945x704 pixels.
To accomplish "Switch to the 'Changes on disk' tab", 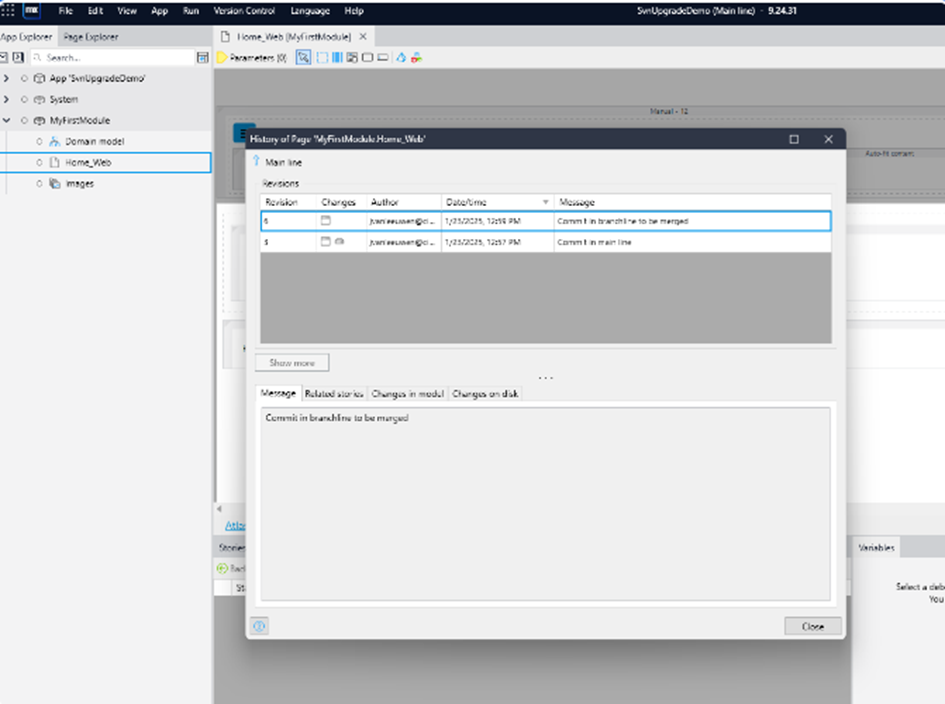I will (x=487, y=393).
